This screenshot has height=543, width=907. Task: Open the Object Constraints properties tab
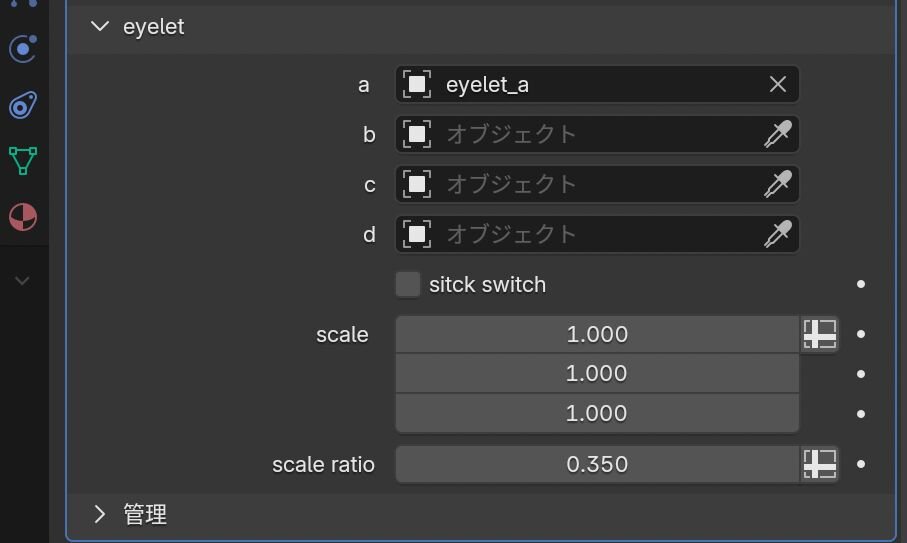click(x=23, y=105)
